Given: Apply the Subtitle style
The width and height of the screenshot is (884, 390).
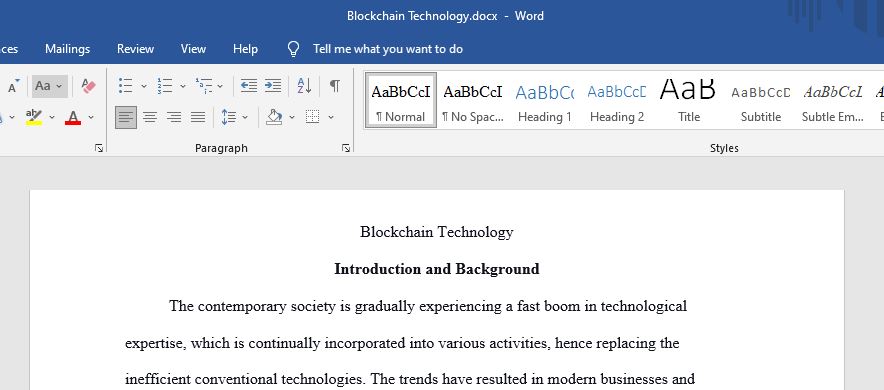Looking at the screenshot, I should 761,100.
